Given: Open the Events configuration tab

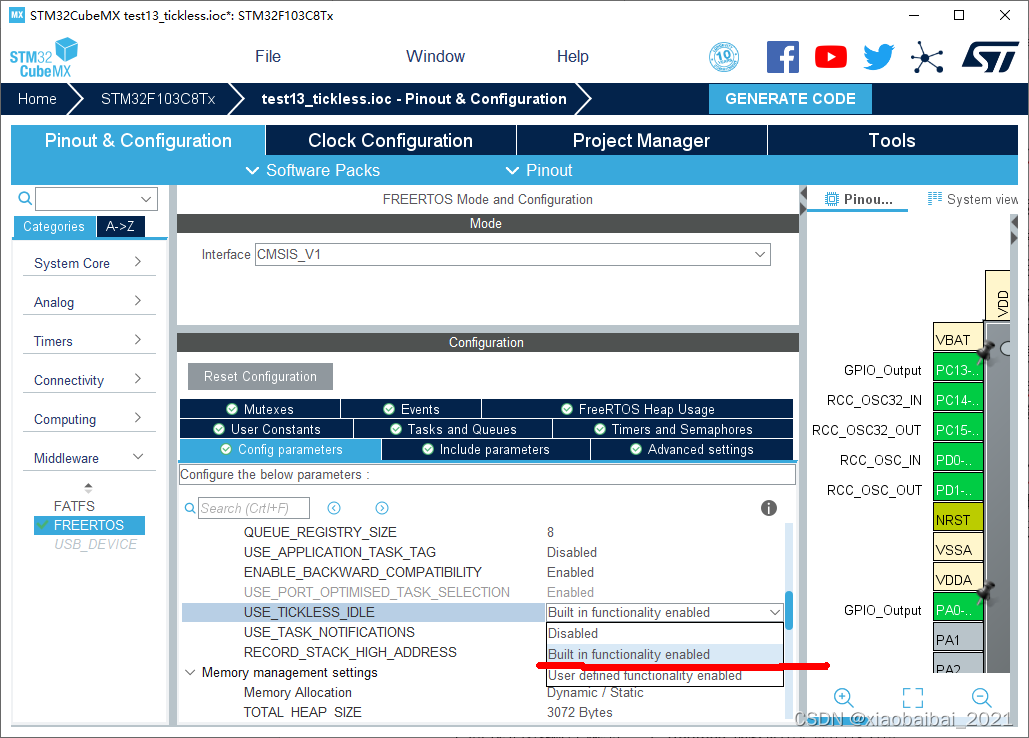Looking at the screenshot, I should tap(411, 409).
